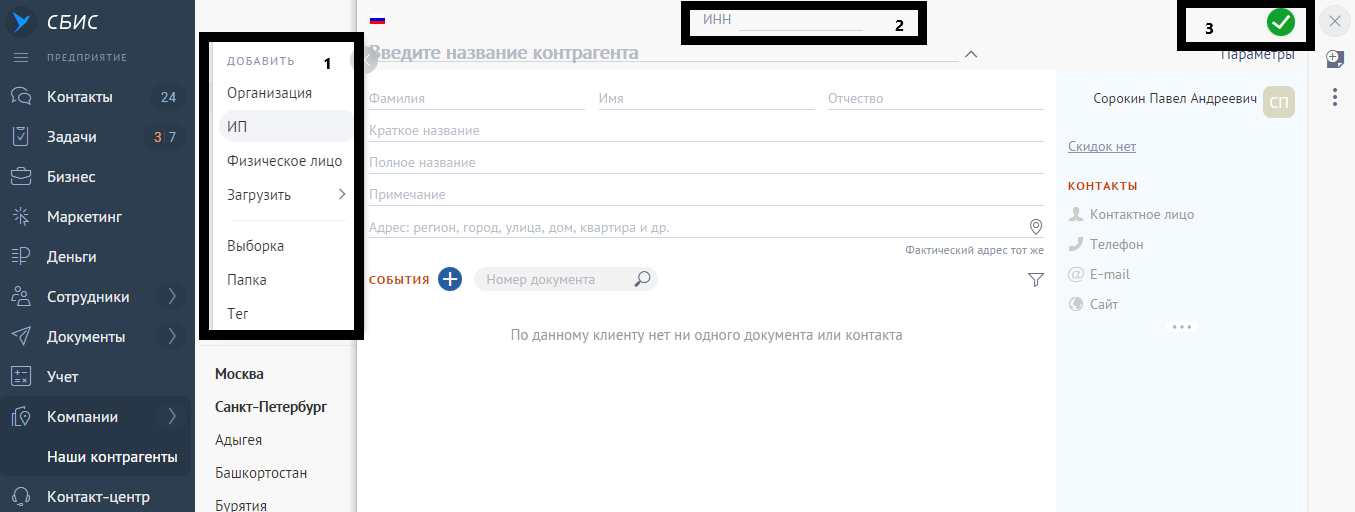This screenshot has height=512, width=1355.
Task: Click the Контакт-центр headset icon
Action: coord(20,497)
